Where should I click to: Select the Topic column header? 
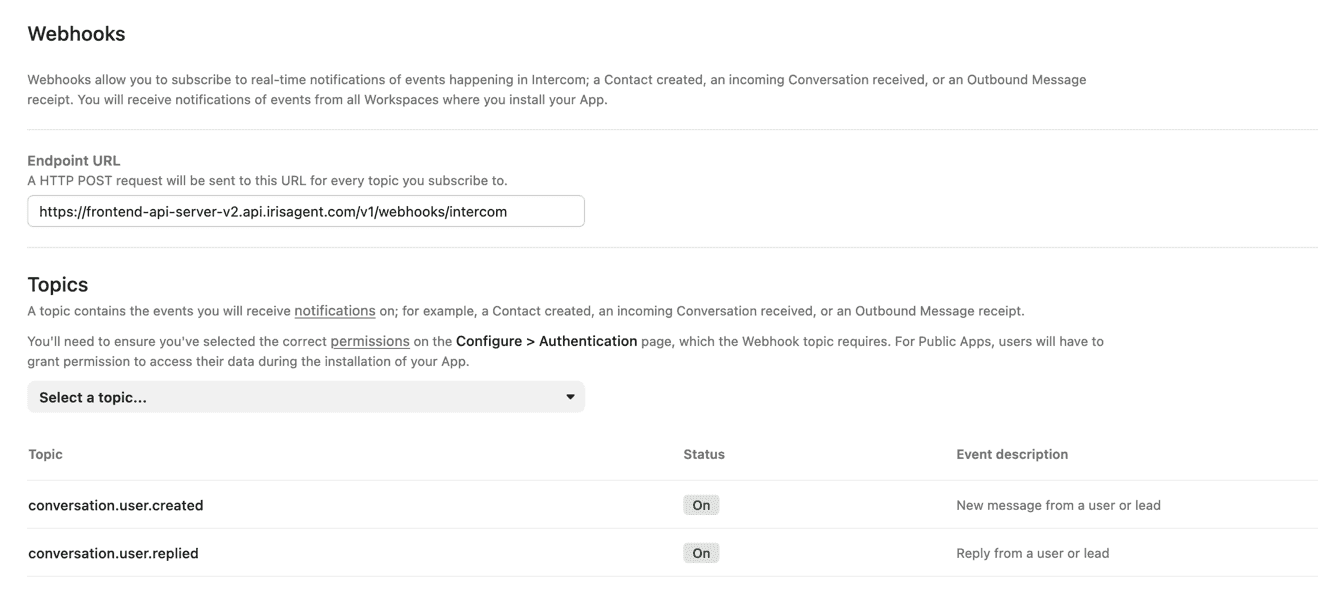(x=45, y=454)
